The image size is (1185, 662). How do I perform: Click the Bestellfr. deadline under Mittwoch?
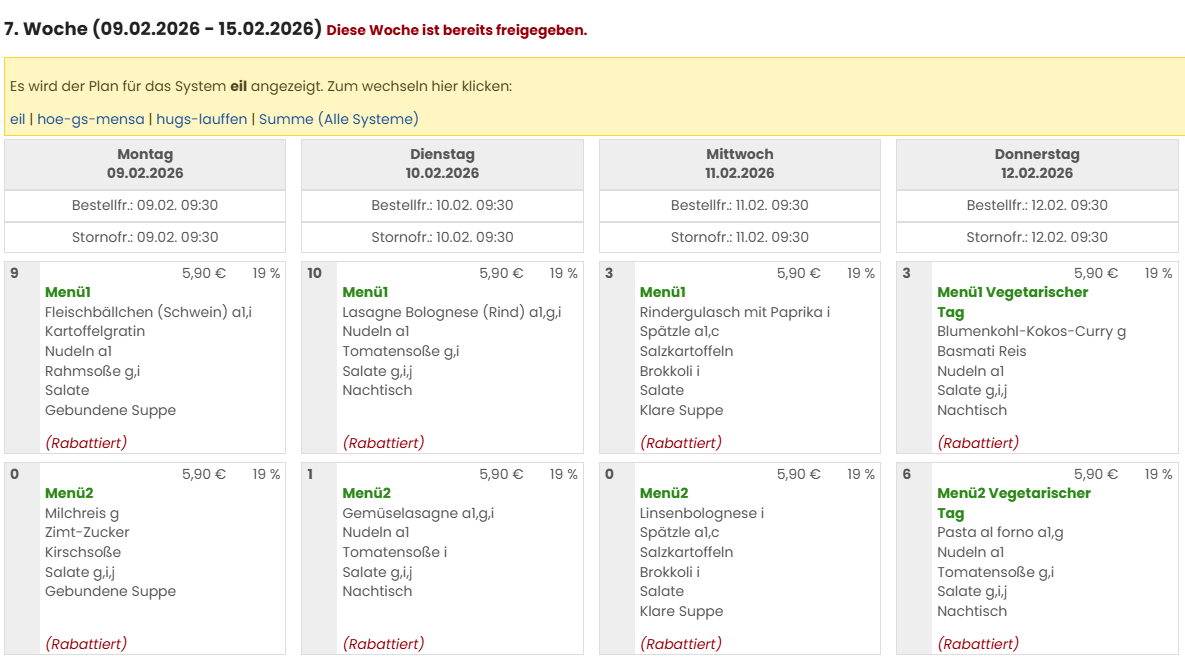click(x=739, y=205)
